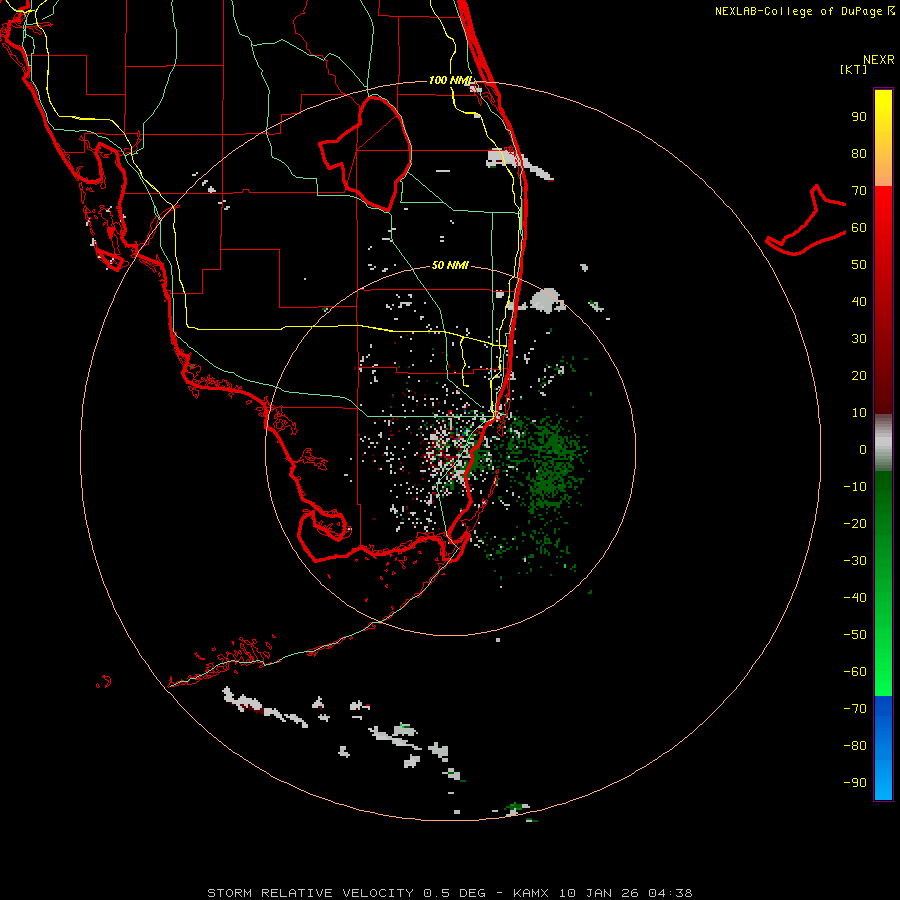Click the -90 knot legend value
This screenshot has height=900, width=900.
click(855, 783)
